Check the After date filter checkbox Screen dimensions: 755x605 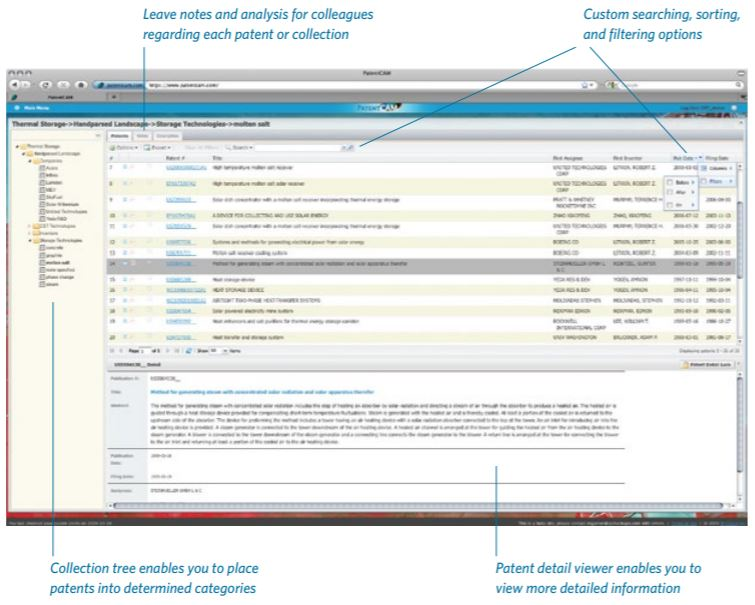point(669,192)
